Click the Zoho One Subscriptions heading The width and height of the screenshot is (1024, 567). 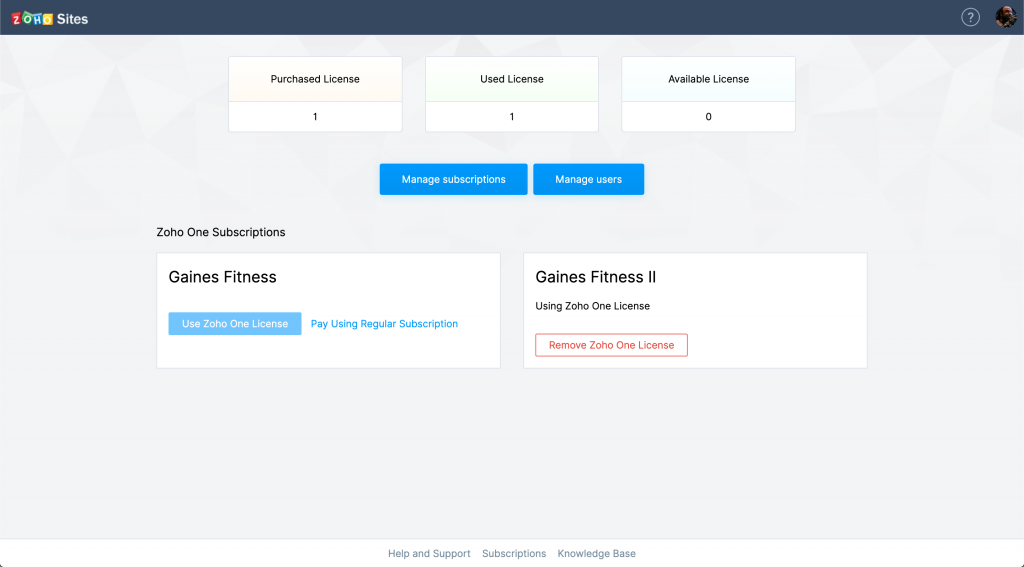click(x=221, y=232)
